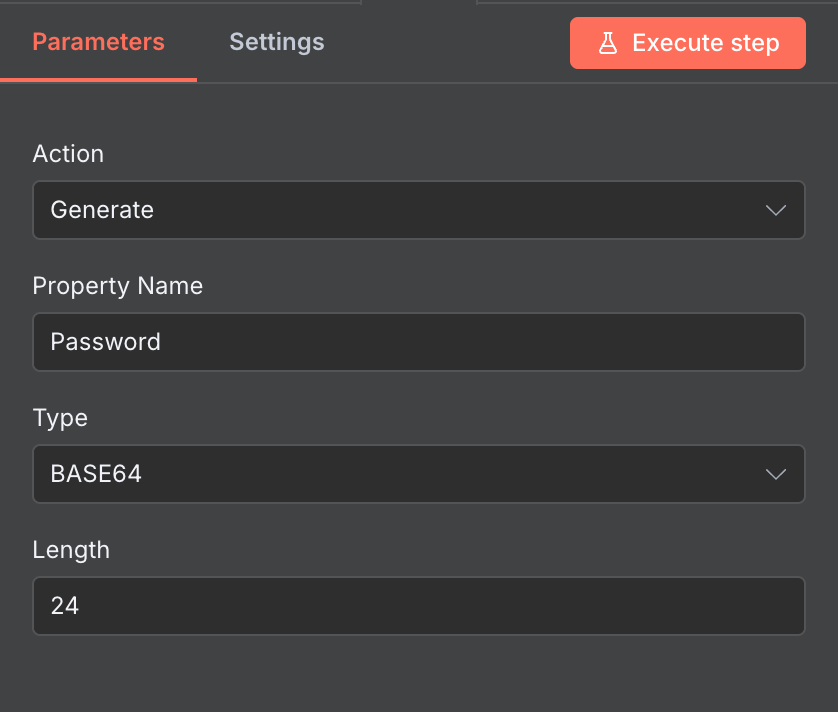Click inside the Length field

pos(419,604)
